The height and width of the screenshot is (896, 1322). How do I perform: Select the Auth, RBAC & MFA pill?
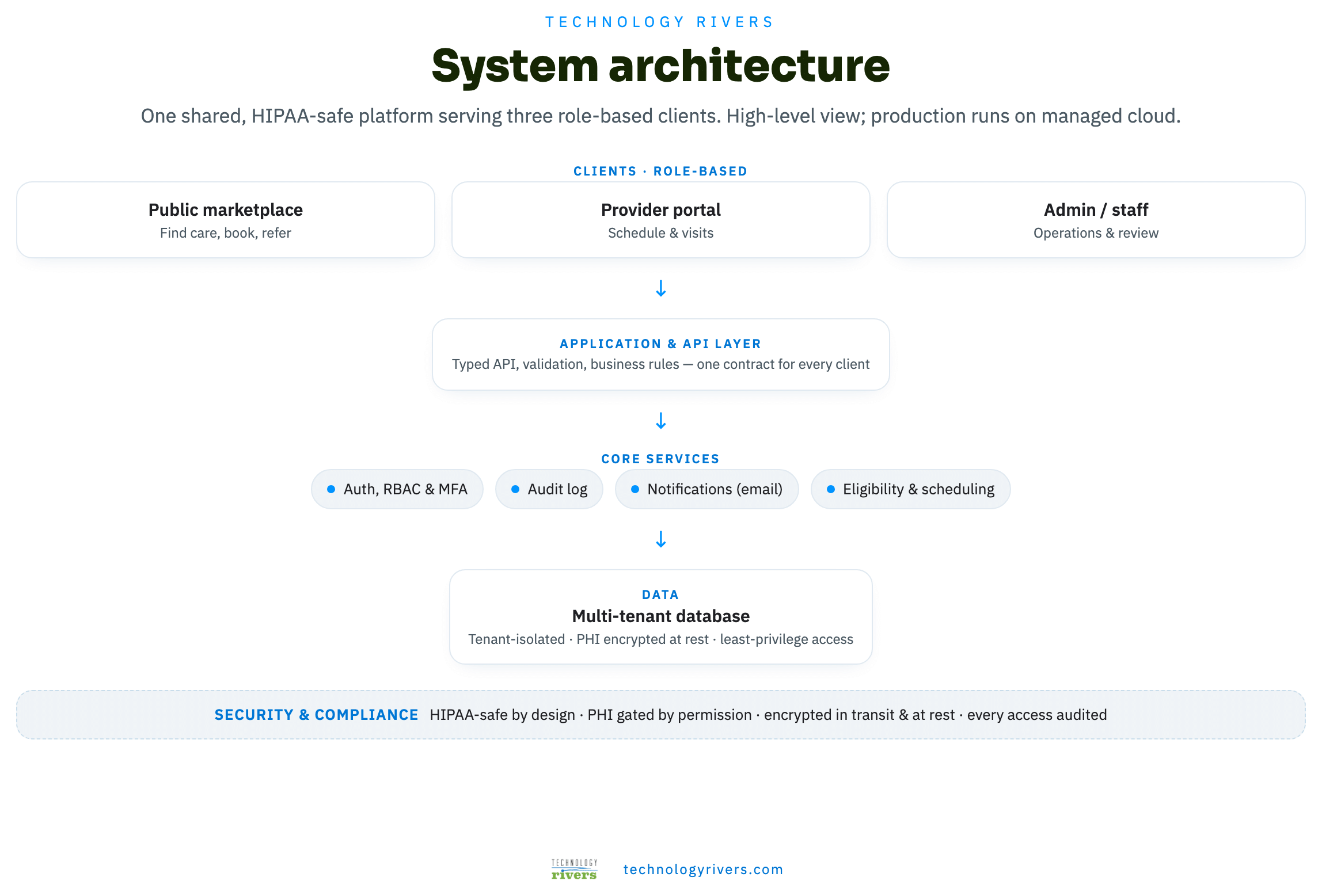point(397,489)
